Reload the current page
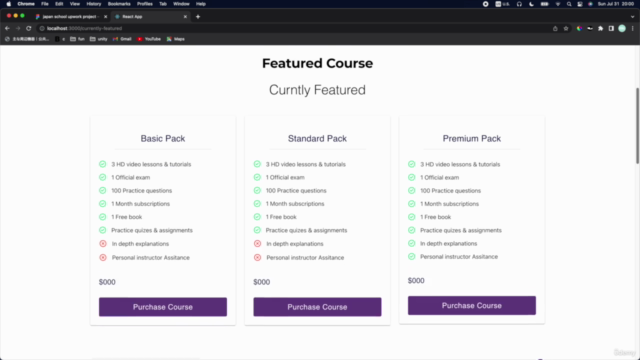This screenshot has height=360, width=640. coord(29,29)
